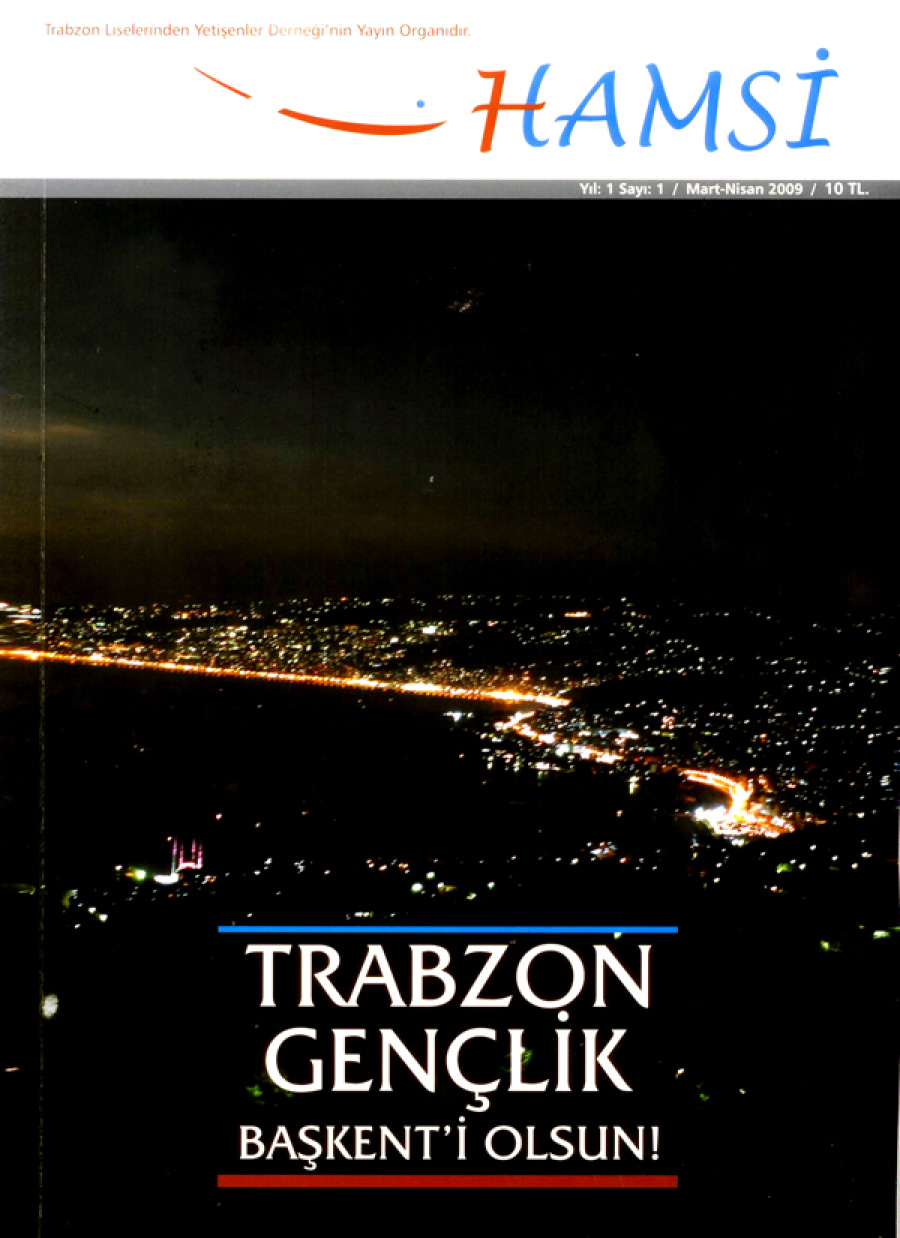
Task: Click the headline line 'BAŞKENT'İ OLSUN!'
Action: click(449, 1142)
